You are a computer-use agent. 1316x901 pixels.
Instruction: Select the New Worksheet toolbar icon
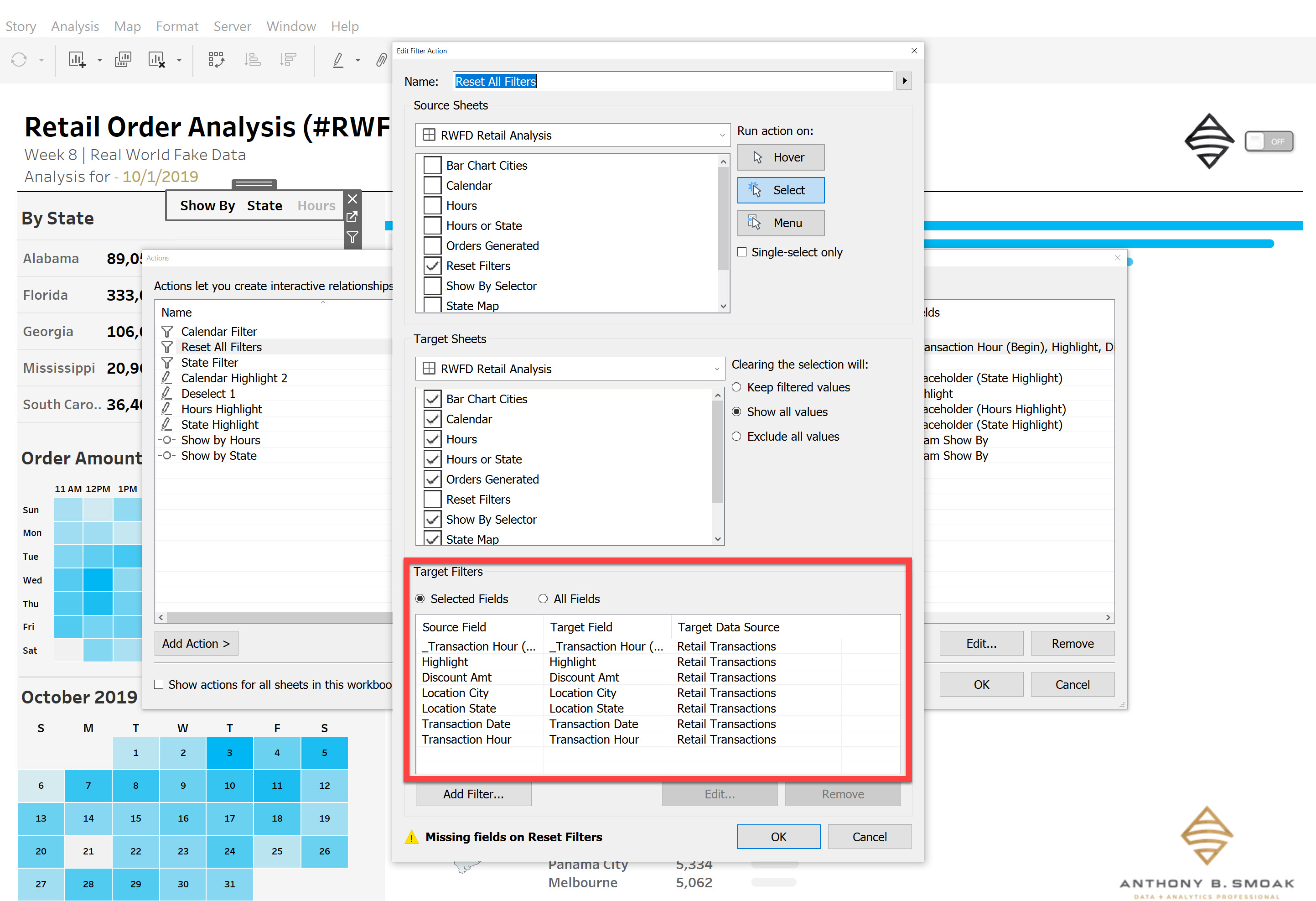pyautogui.click(x=77, y=59)
